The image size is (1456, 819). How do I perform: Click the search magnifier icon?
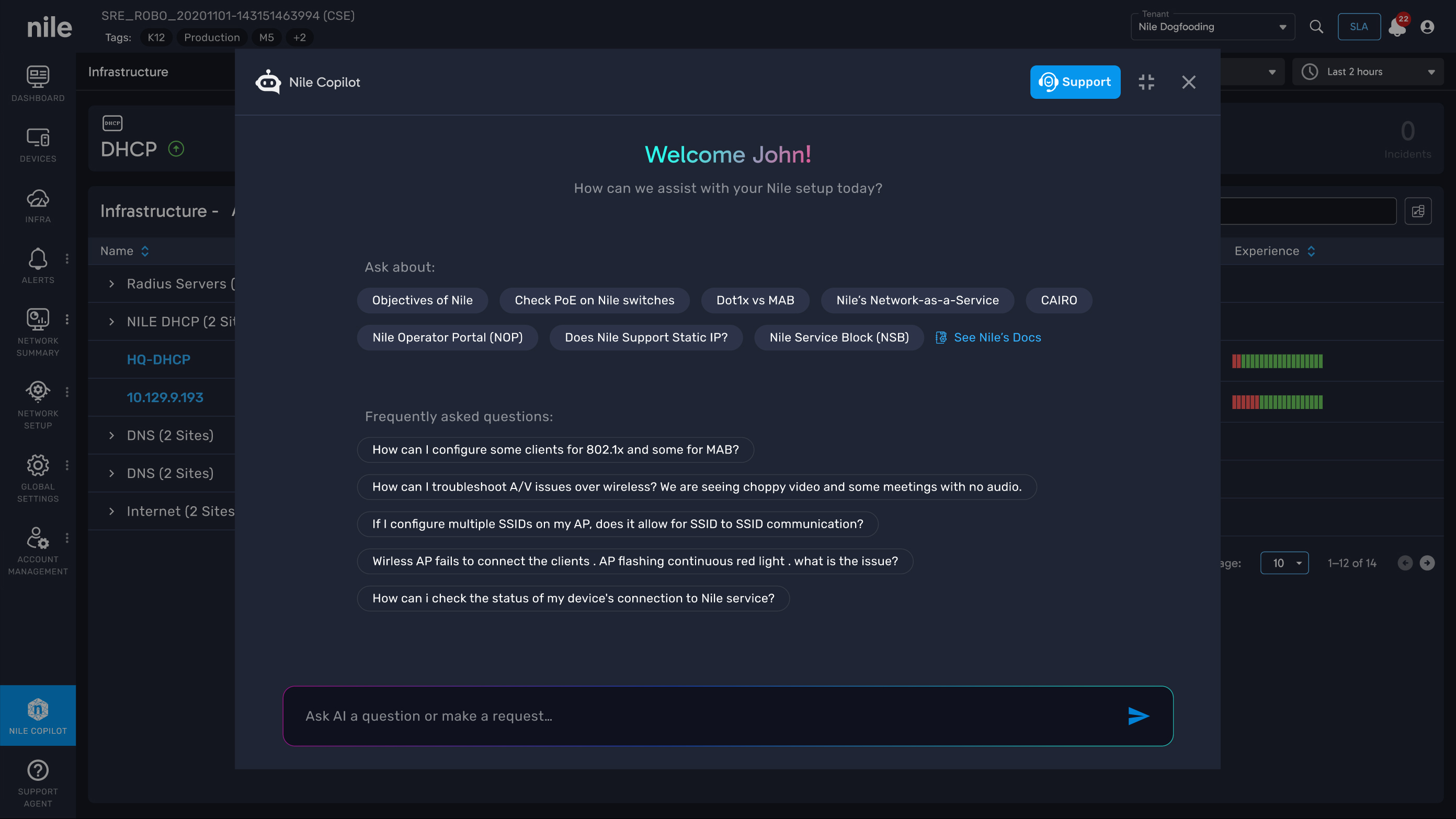click(x=1316, y=27)
